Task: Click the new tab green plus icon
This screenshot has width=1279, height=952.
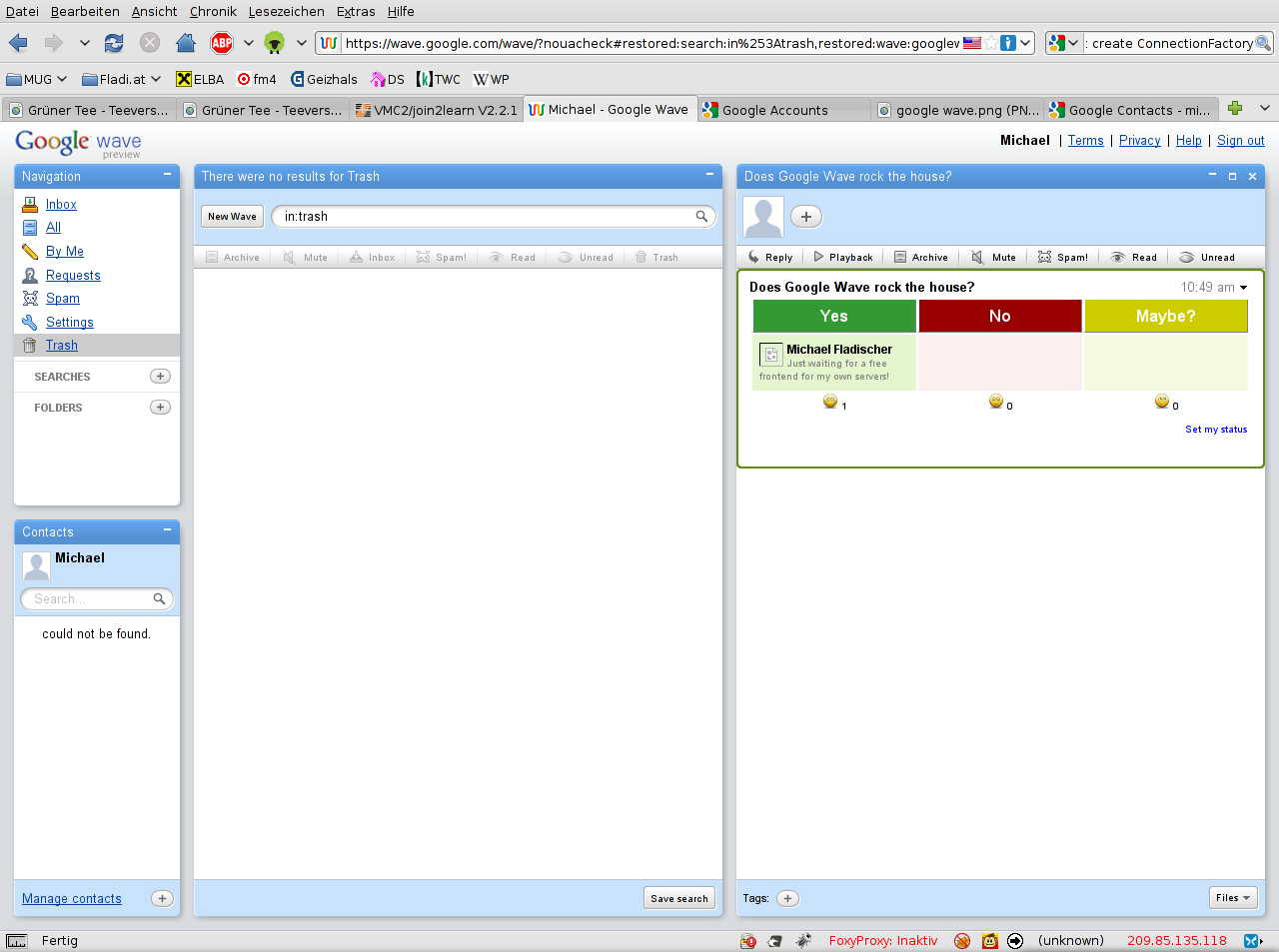Action: tap(1235, 108)
